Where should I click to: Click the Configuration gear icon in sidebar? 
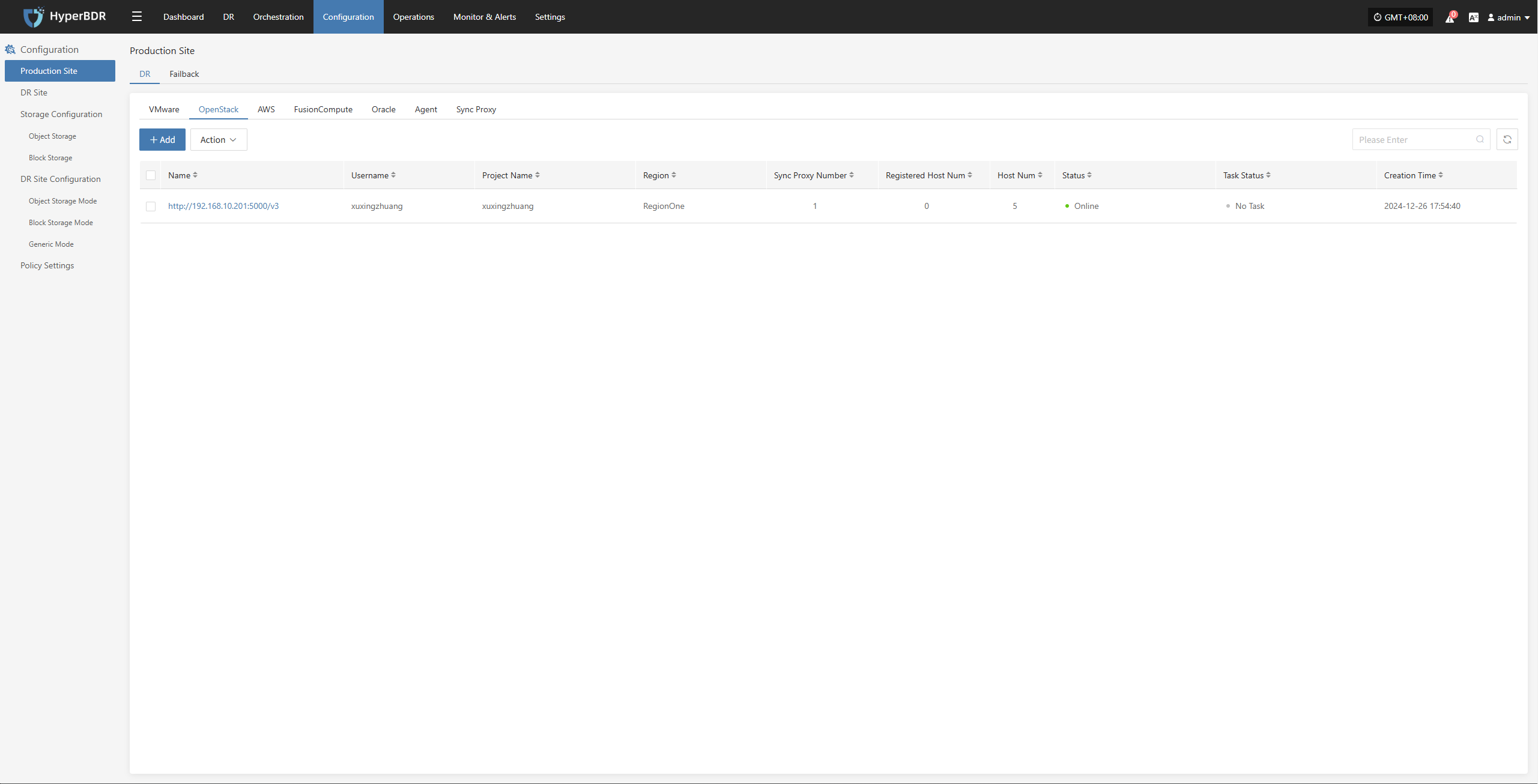point(10,49)
